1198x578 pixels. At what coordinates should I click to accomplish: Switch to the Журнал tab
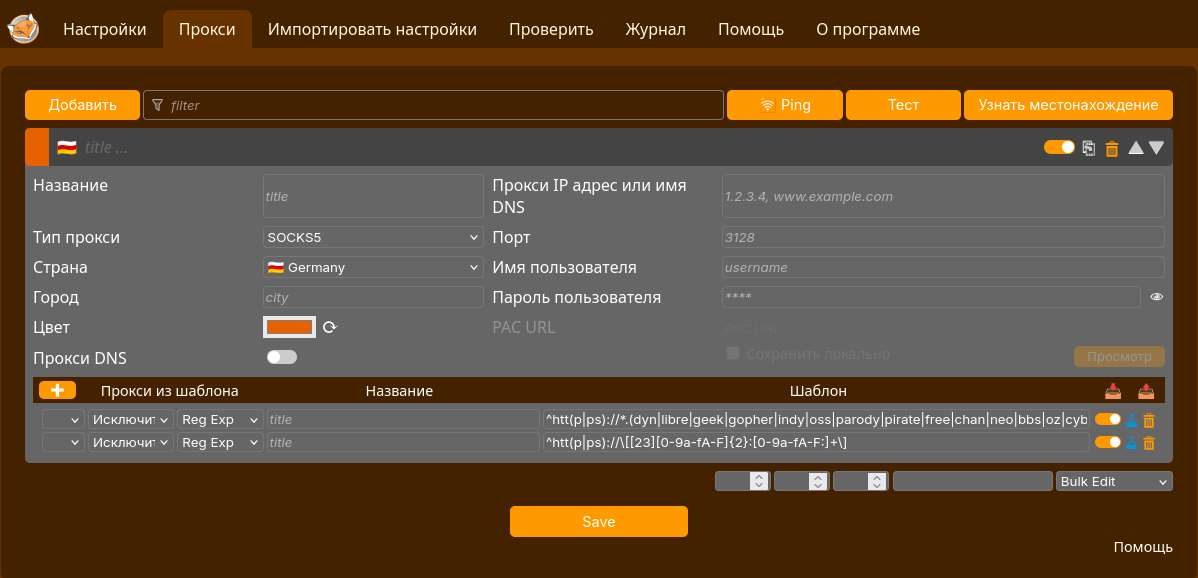click(x=655, y=29)
